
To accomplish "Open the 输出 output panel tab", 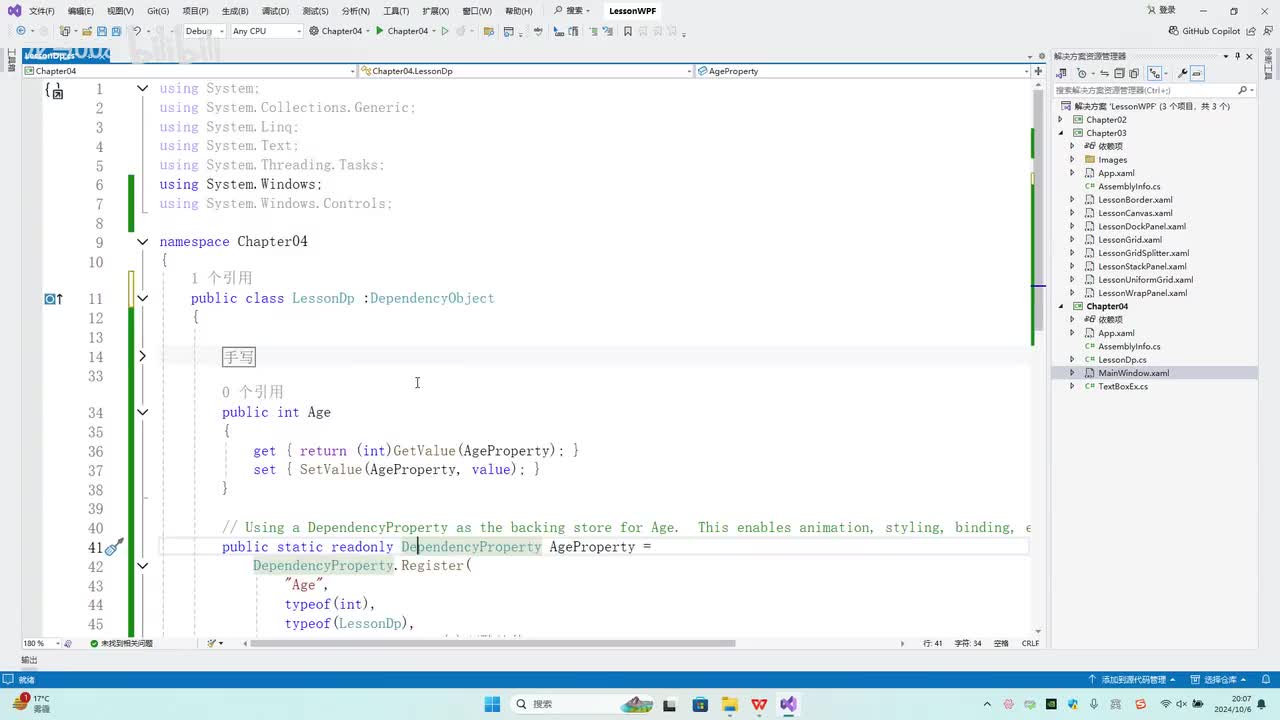I will point(29,660).
